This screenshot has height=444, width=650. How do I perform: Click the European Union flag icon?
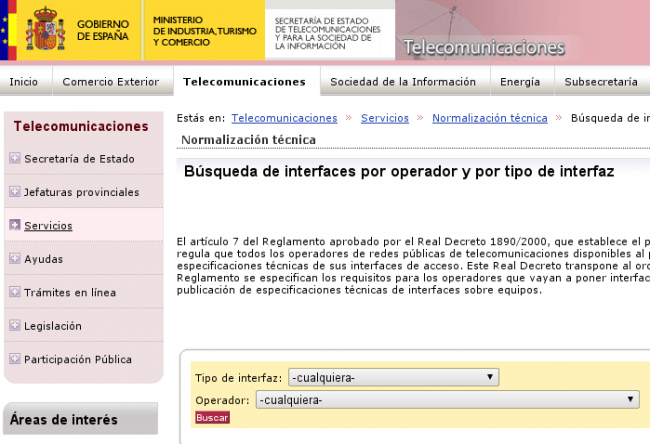pyautogui.click(x=8, y=30)
